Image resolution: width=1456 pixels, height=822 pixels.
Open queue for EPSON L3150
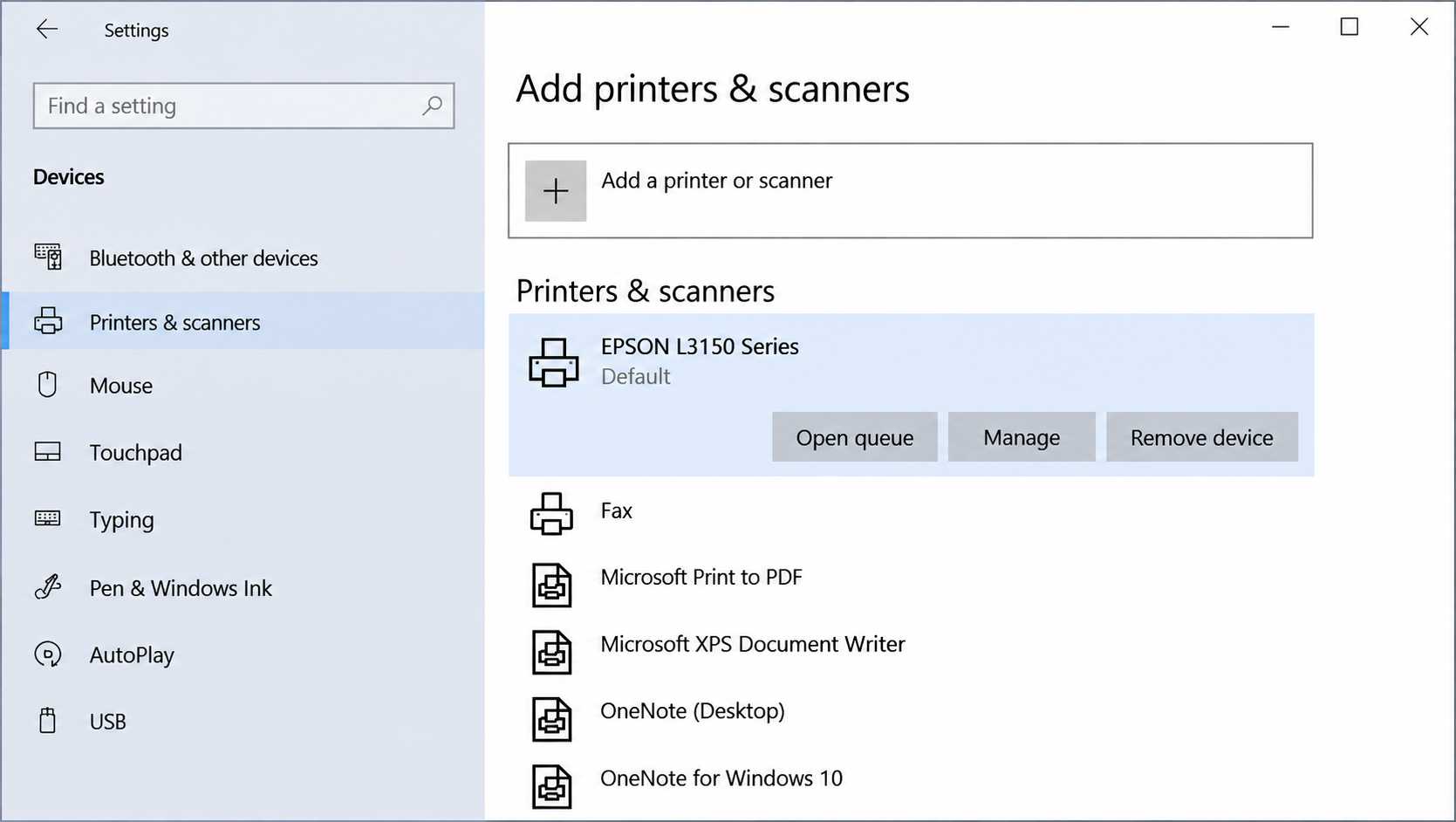[854, 437]
